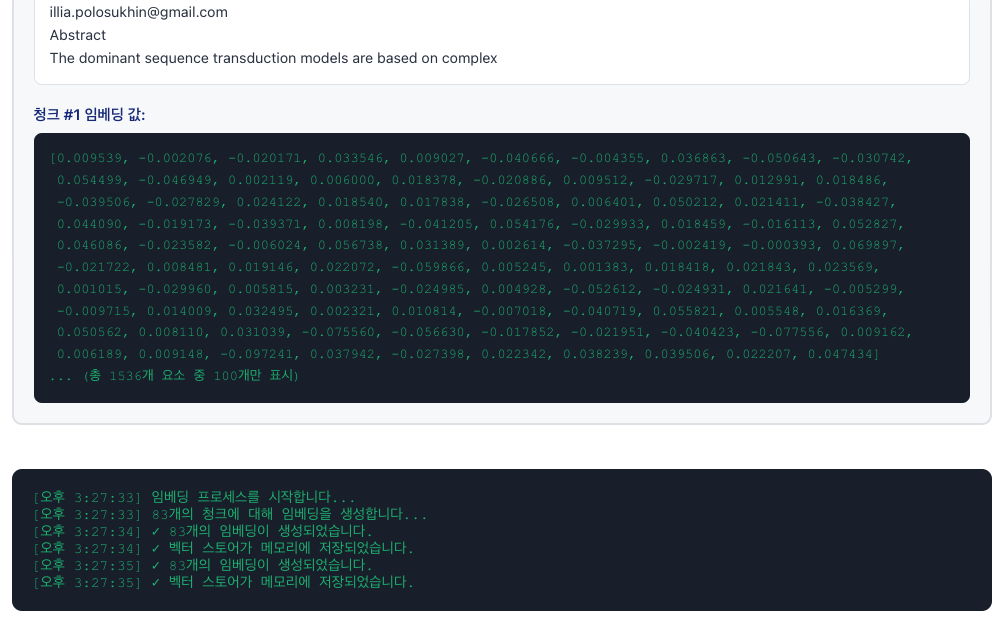Click the "The dominant sequence transduction models" sentence
Screen dimensions: 1005x625
tap(273, 58)
